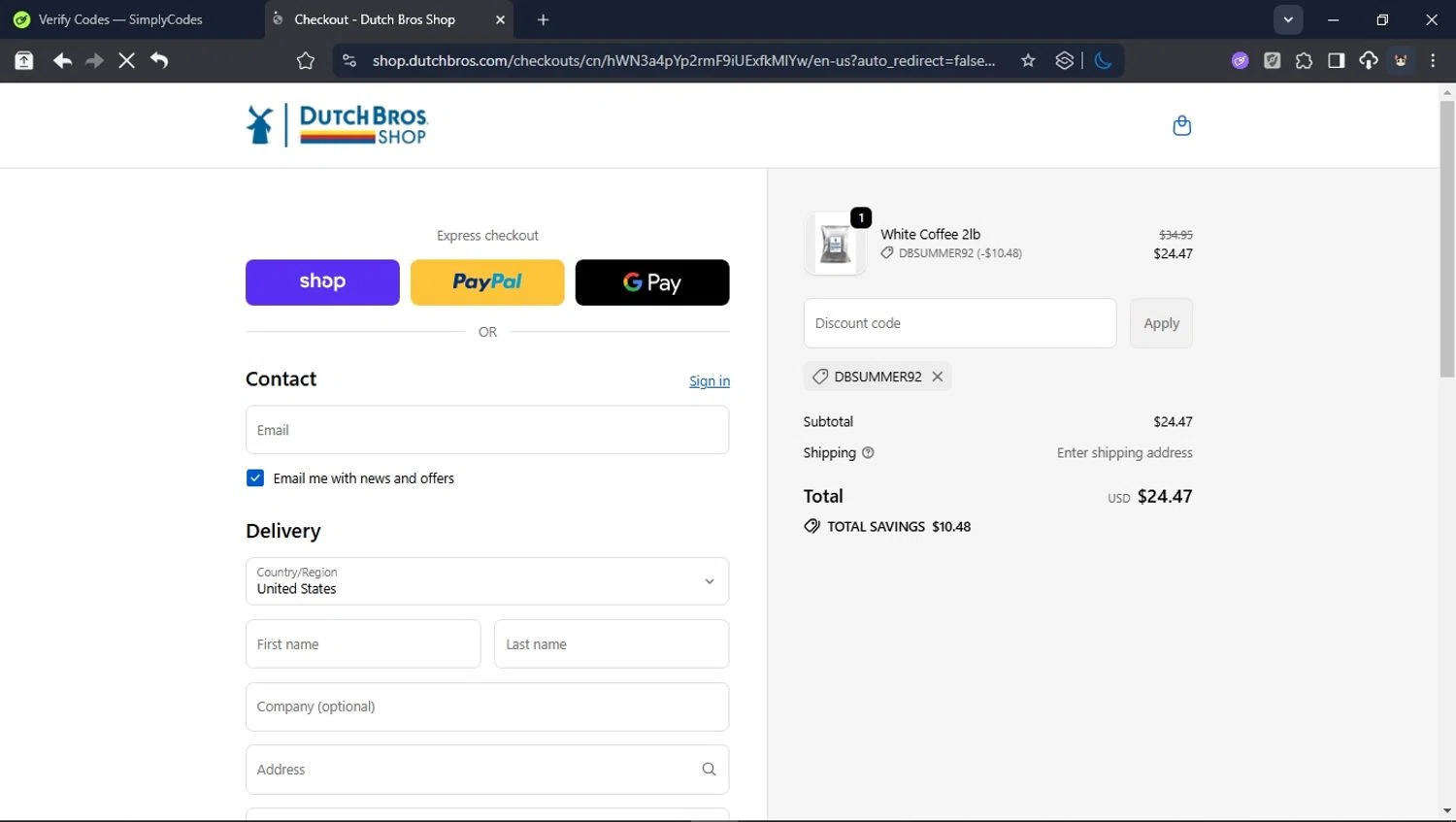Toggle the browser side panel icon
Image resolution: width=1456 pixels, height=822 pixels.
pyautogui.click(x=1336, y=60)
